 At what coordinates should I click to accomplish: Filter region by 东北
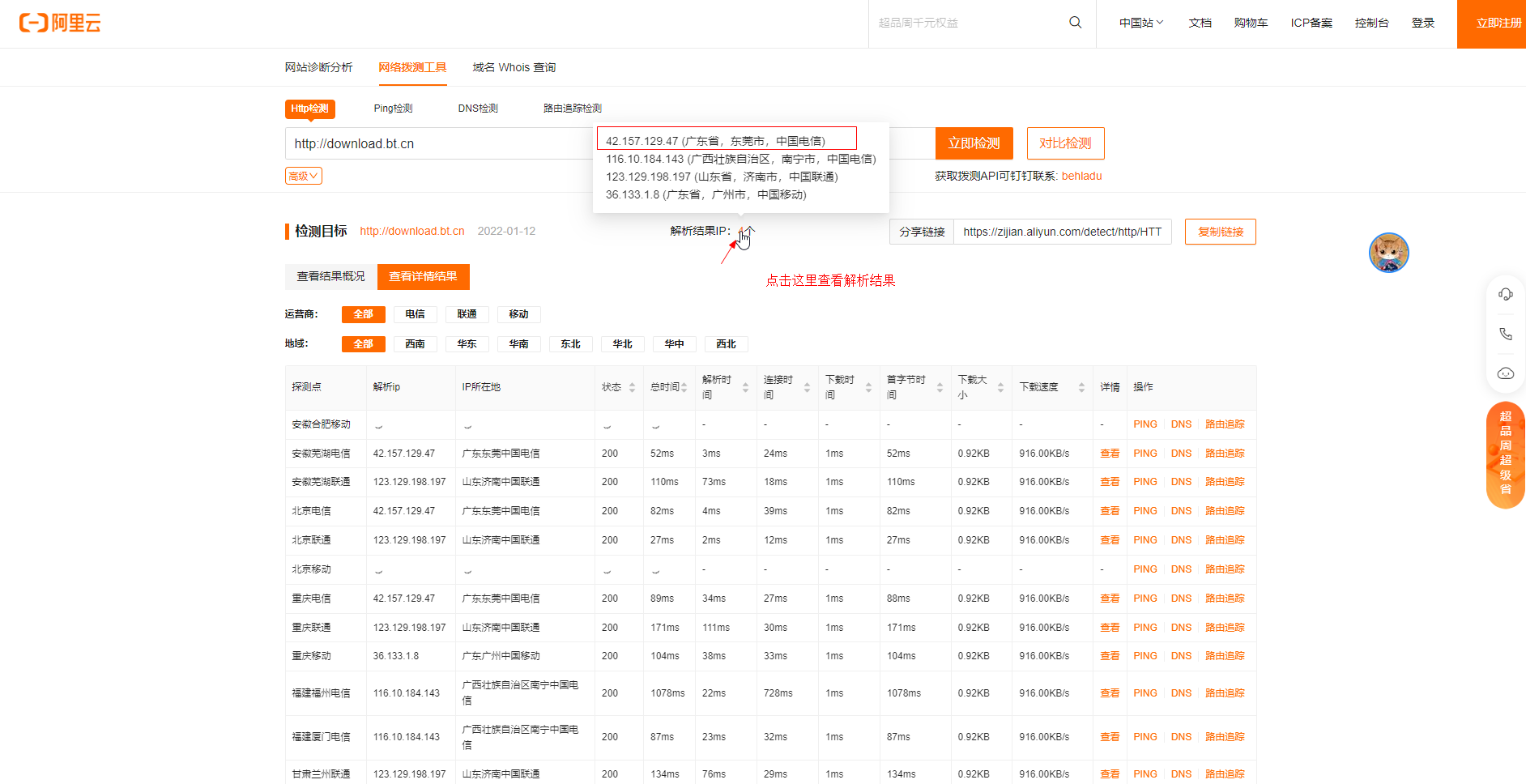[x=570, y=344]
